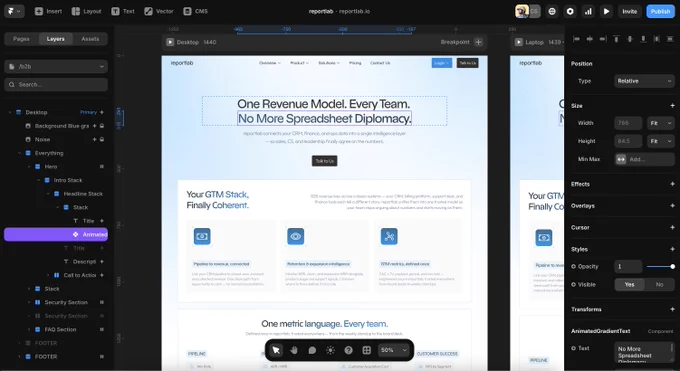Open the Insert panel
The height and width of the screenshot is (371, 680).
48,11
